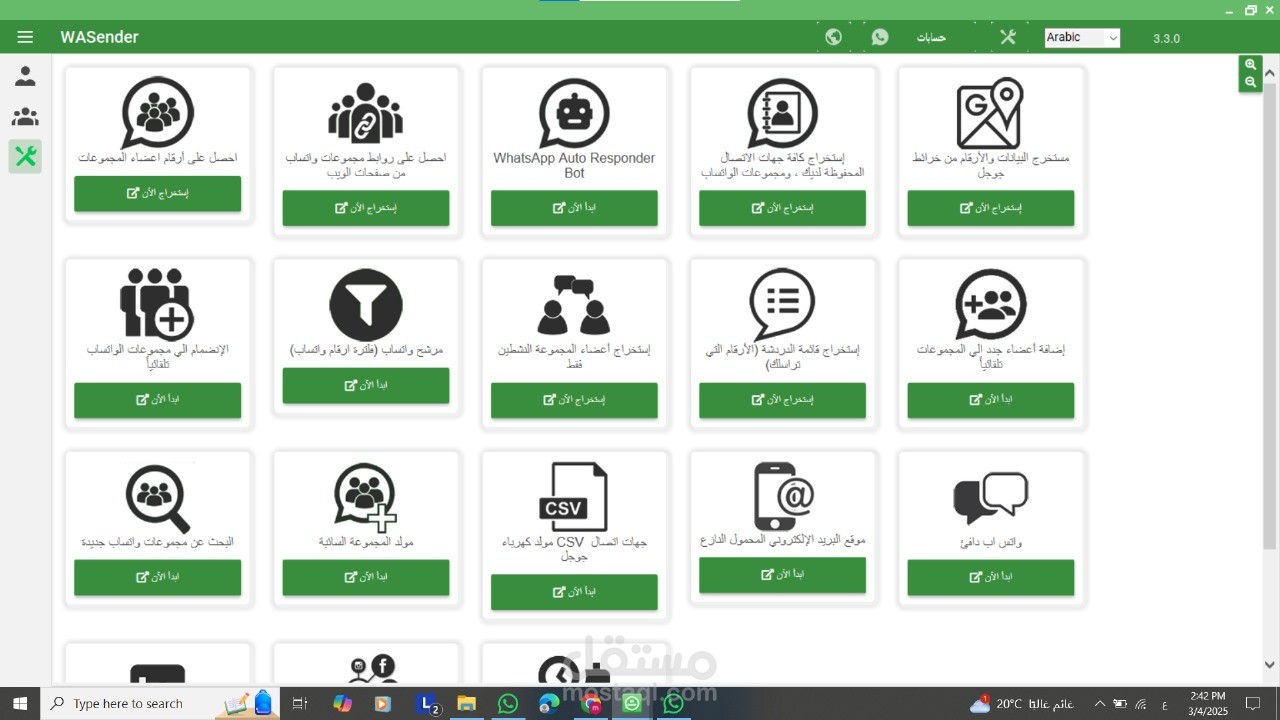
Task: Click the scrollbar up arrow
Action: pyautogui.click(x=1270, y=73)
